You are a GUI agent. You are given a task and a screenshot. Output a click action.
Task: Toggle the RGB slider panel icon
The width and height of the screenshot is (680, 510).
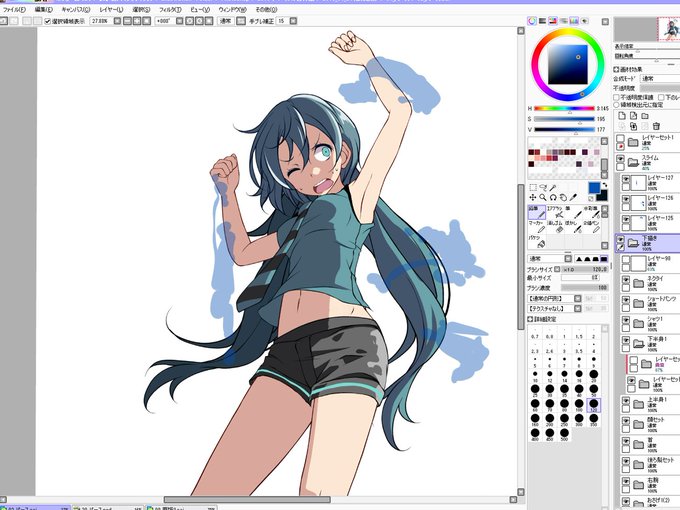click(x=542, y=21)
